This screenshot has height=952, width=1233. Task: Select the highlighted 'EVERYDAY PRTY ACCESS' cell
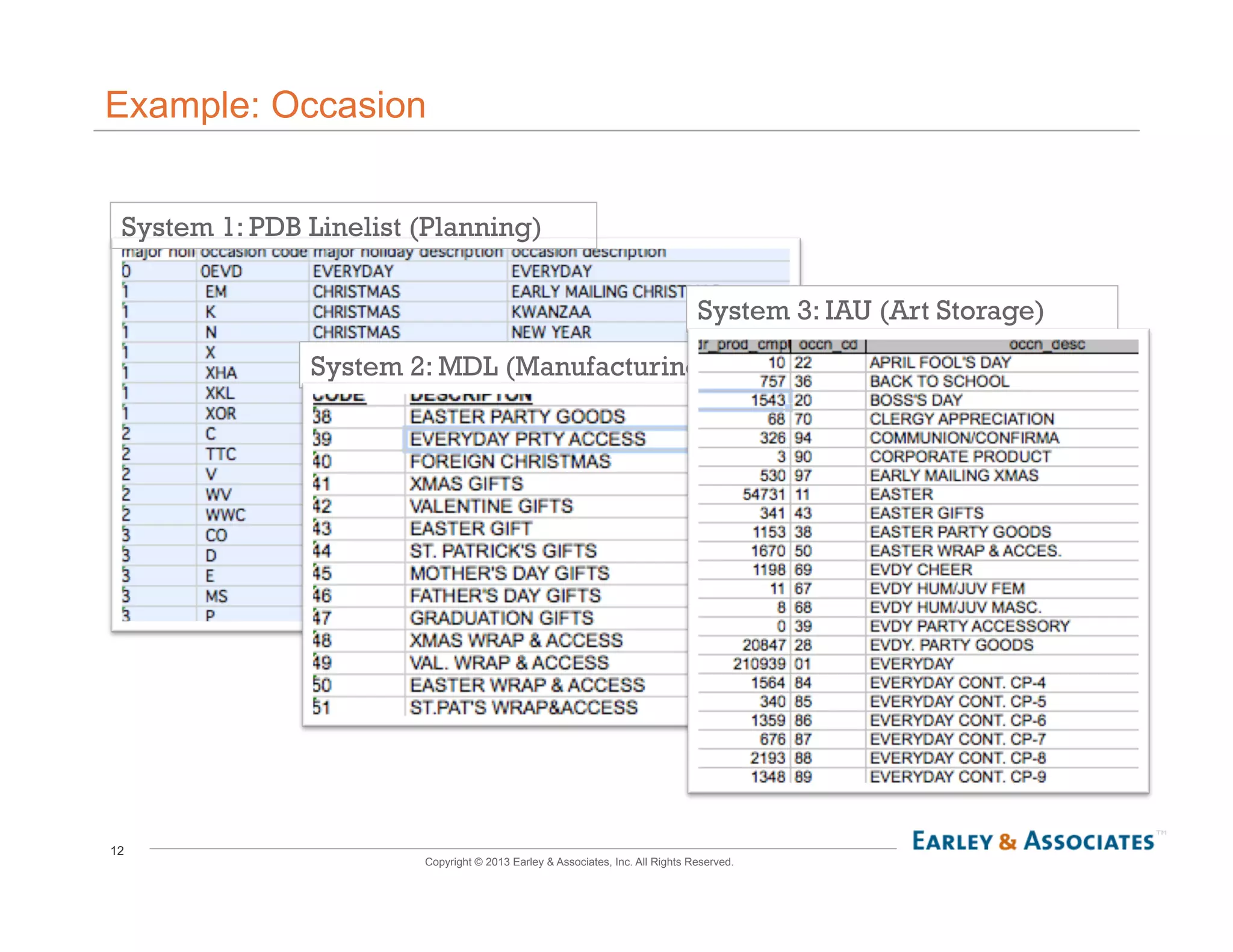click(x=545, y=439)
